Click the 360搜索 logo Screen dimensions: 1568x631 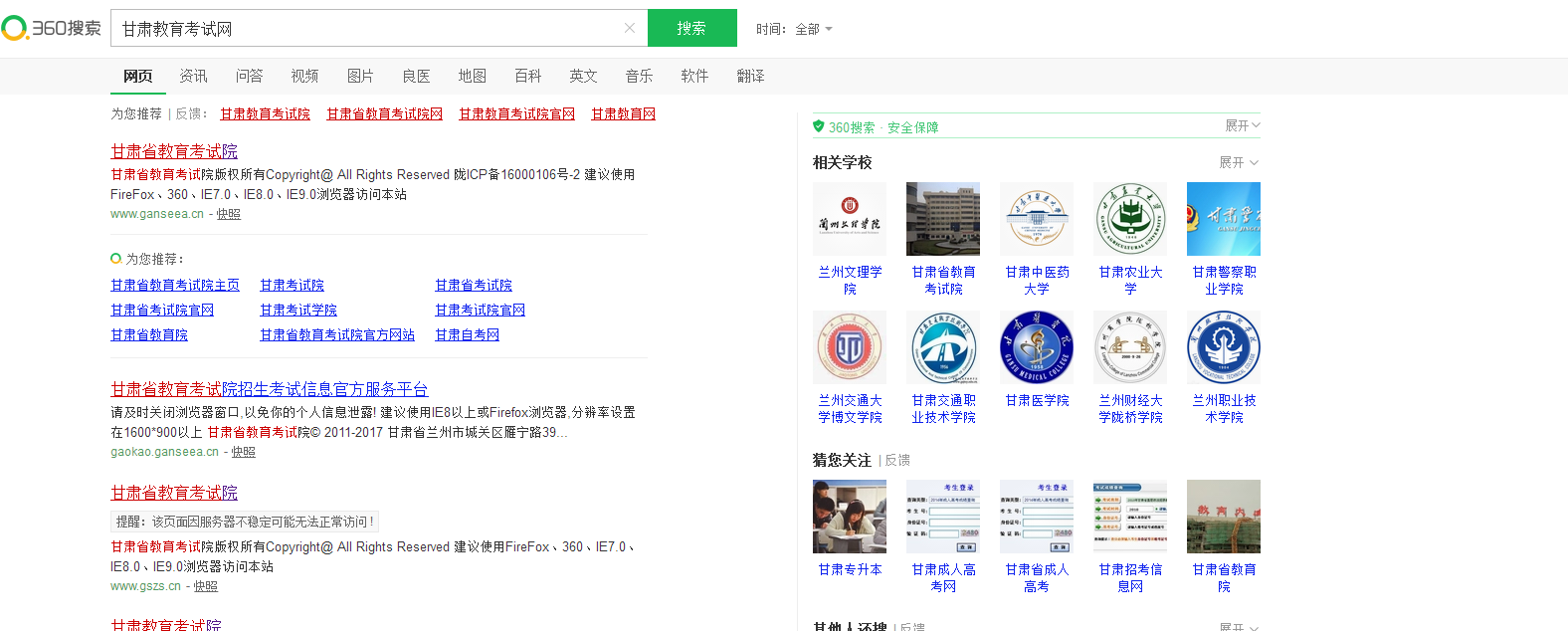(x=52, y=28)
